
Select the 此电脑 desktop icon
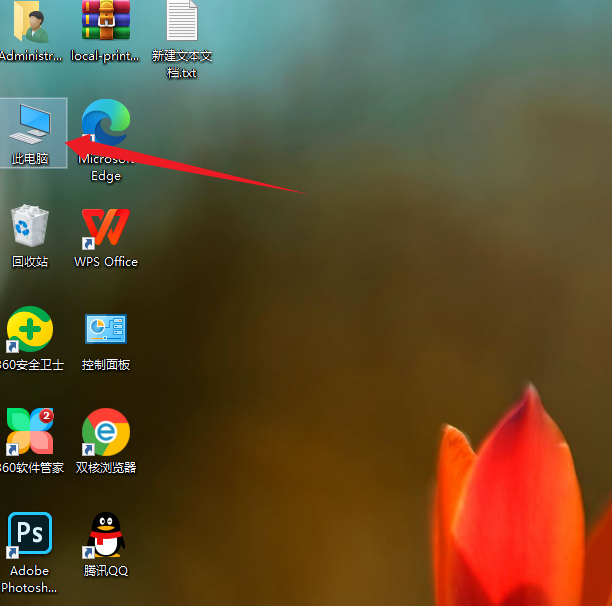coord(30,124)
